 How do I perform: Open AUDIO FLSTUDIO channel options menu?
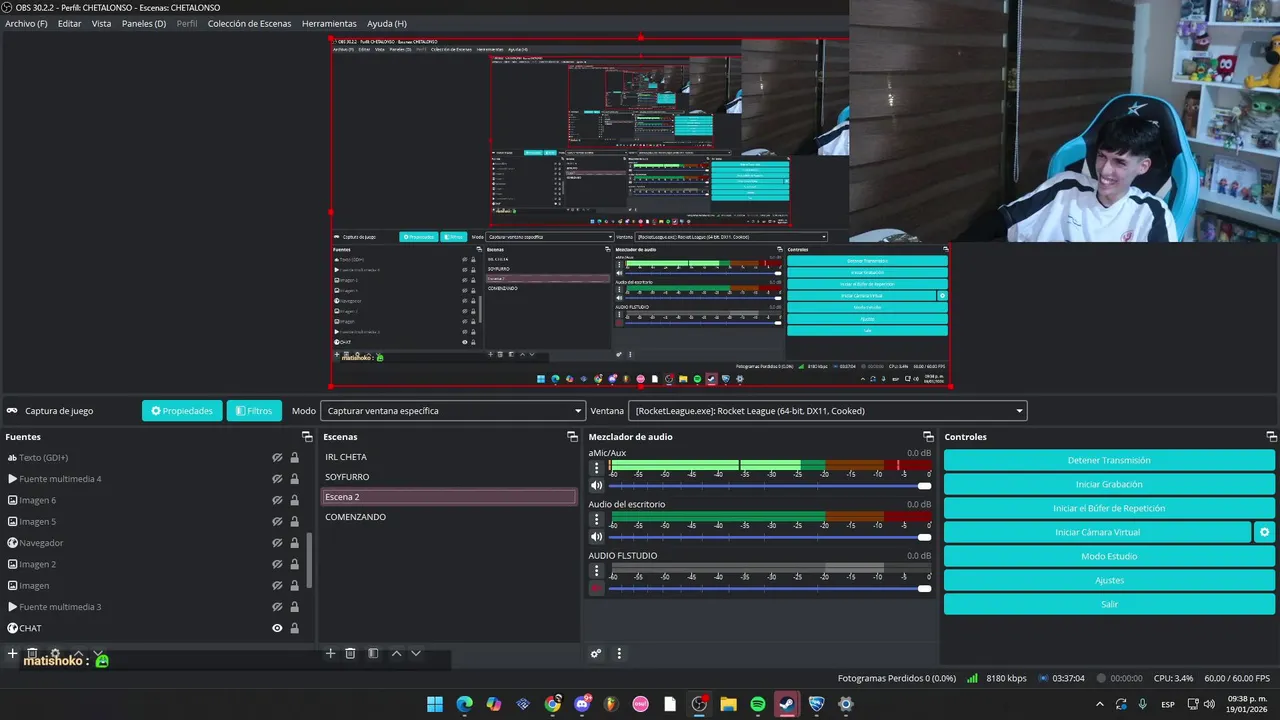[597, 571]
